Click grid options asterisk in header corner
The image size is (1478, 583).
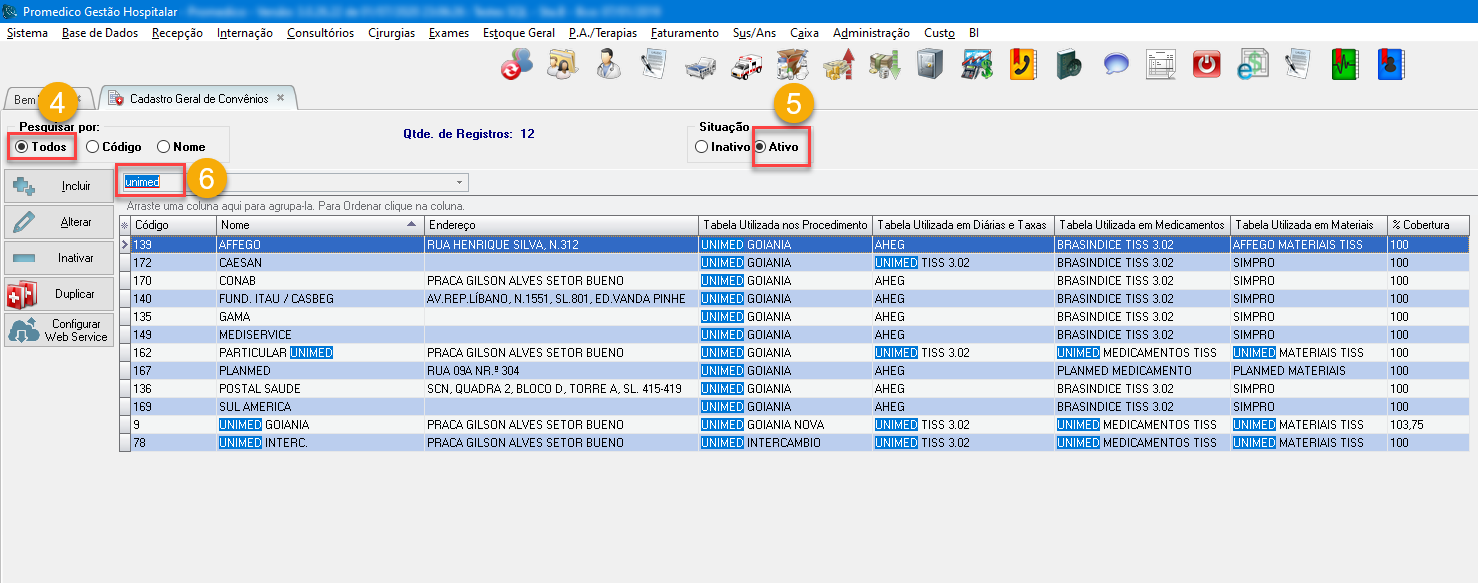[125, 225]
